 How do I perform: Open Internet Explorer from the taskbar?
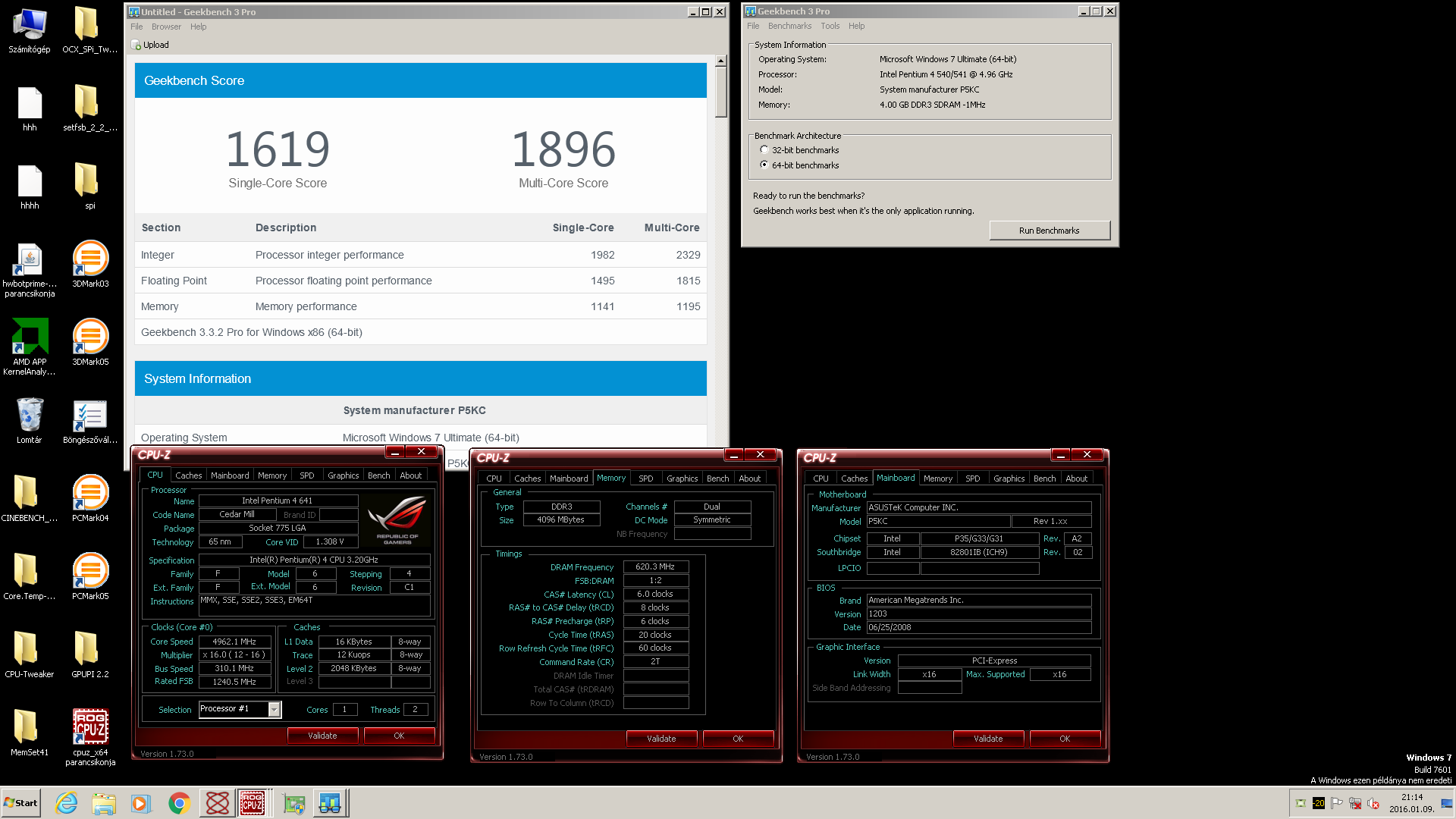point(67,803)
